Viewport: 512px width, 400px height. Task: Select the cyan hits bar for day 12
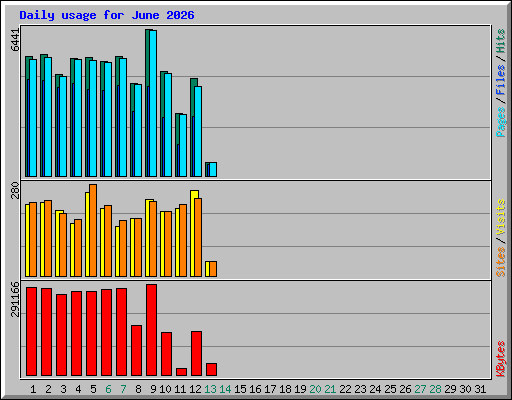(198, 131)
